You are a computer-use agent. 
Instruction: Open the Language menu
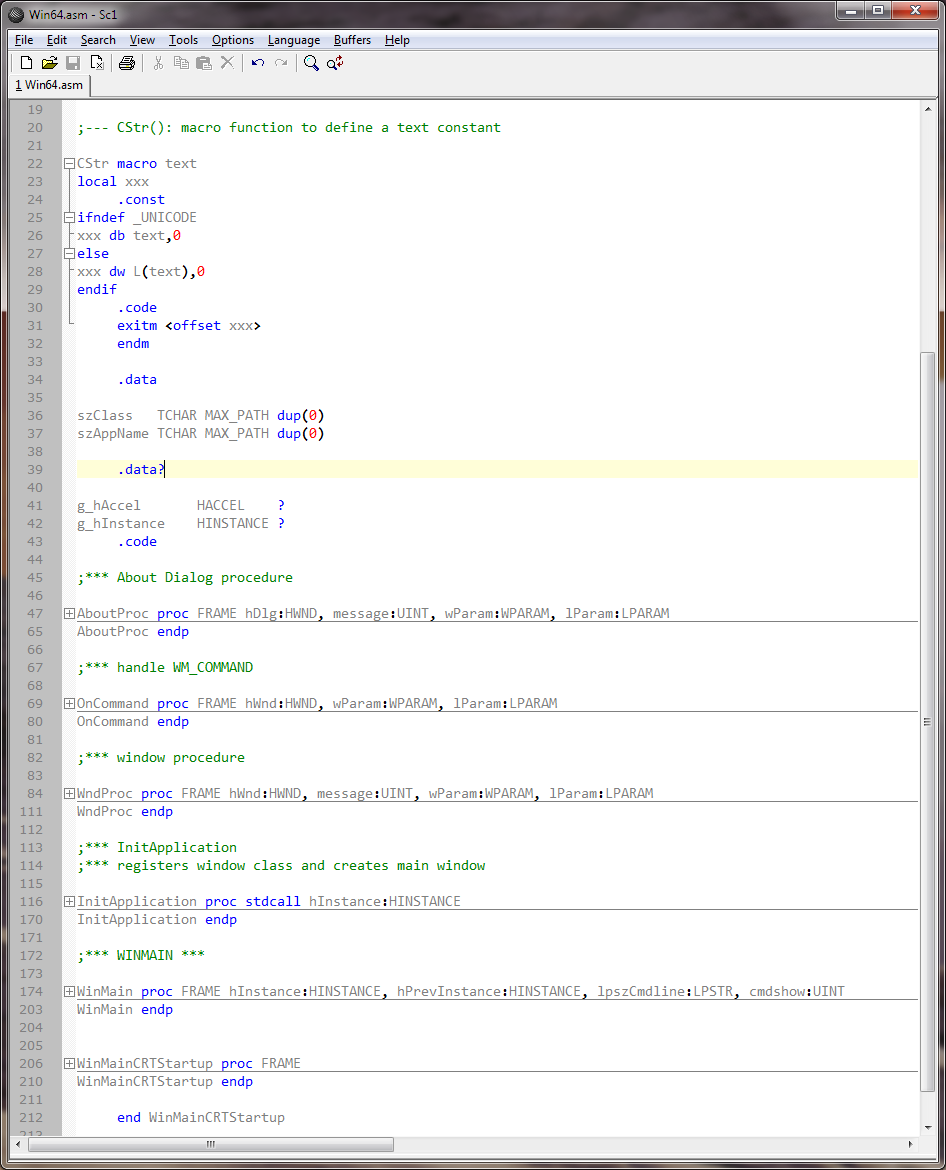pyautogui.click(x=293, y=40)
